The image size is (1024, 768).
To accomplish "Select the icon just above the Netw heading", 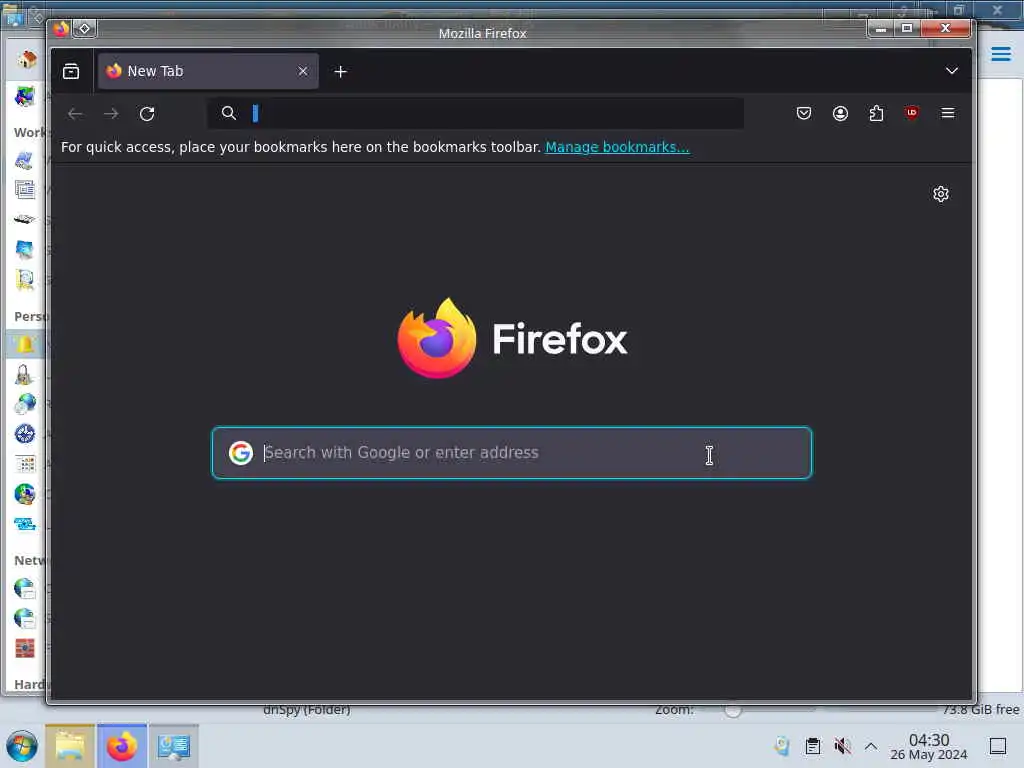I will tap(25, 524).
